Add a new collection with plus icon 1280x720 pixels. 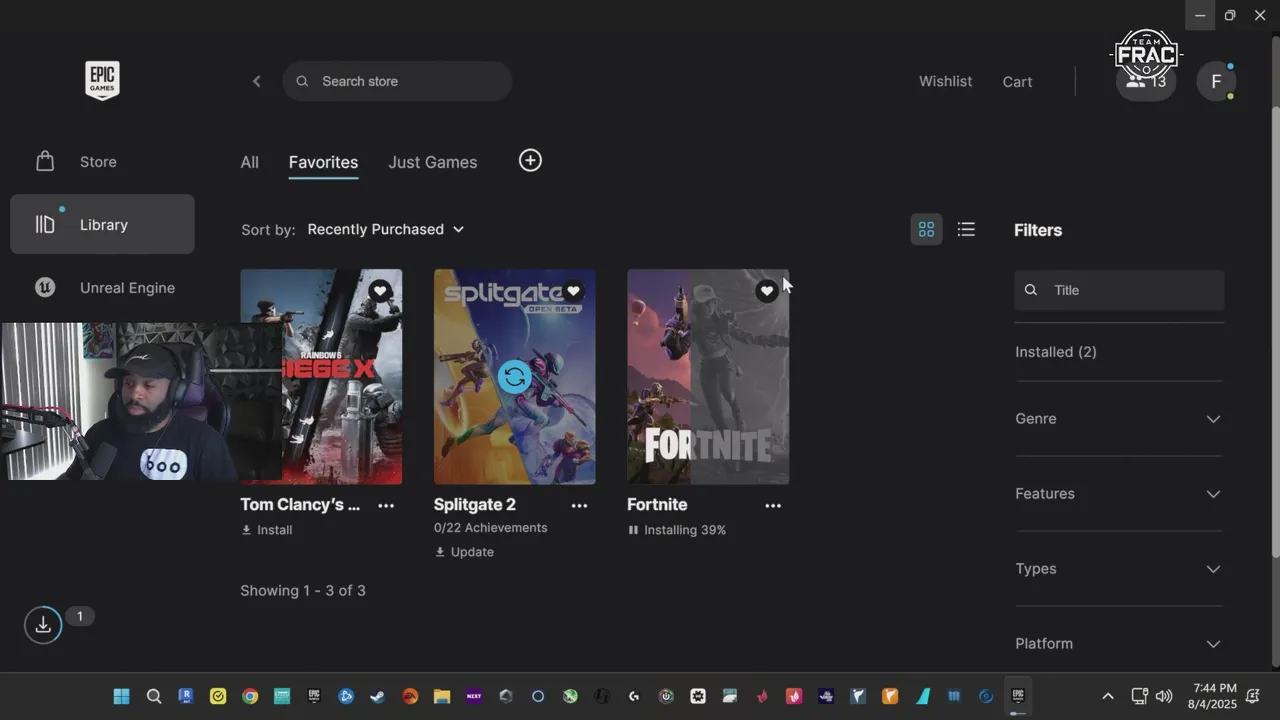point(530,160)
